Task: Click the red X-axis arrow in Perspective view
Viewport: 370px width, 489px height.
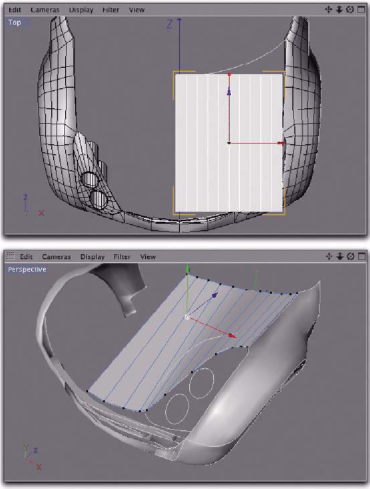Action: (232, 335)
